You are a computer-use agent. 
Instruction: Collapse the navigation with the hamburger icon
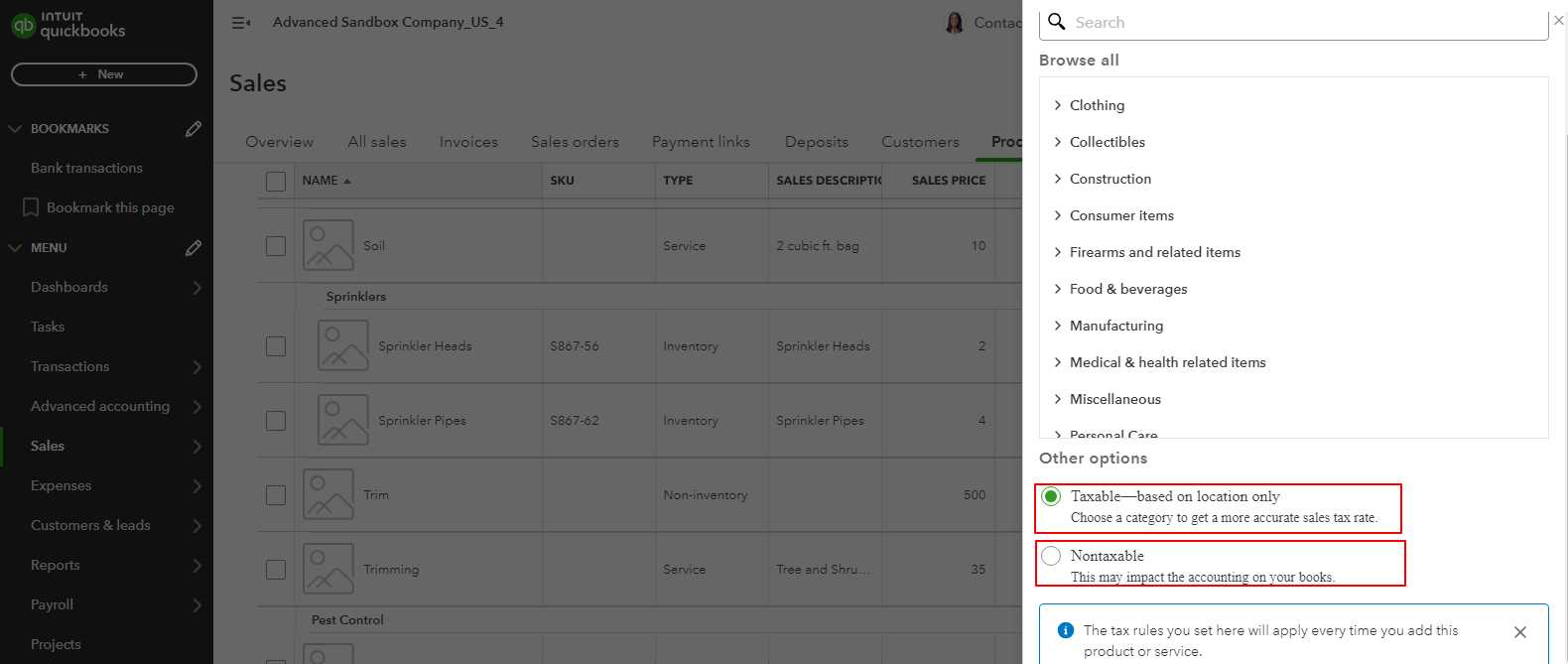(x=241, y=22)
